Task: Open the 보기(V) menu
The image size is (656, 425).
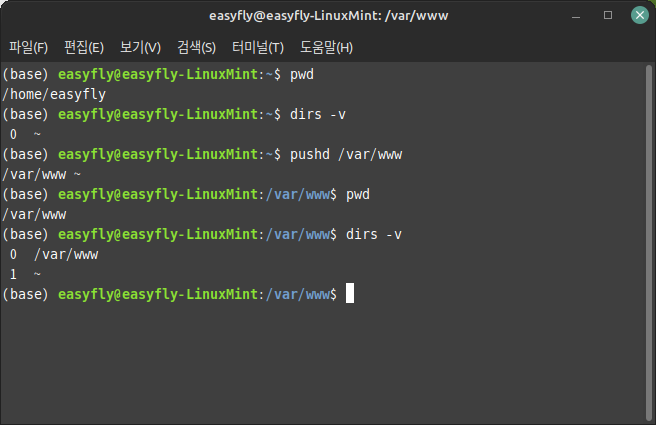Action: pos(140,47)
